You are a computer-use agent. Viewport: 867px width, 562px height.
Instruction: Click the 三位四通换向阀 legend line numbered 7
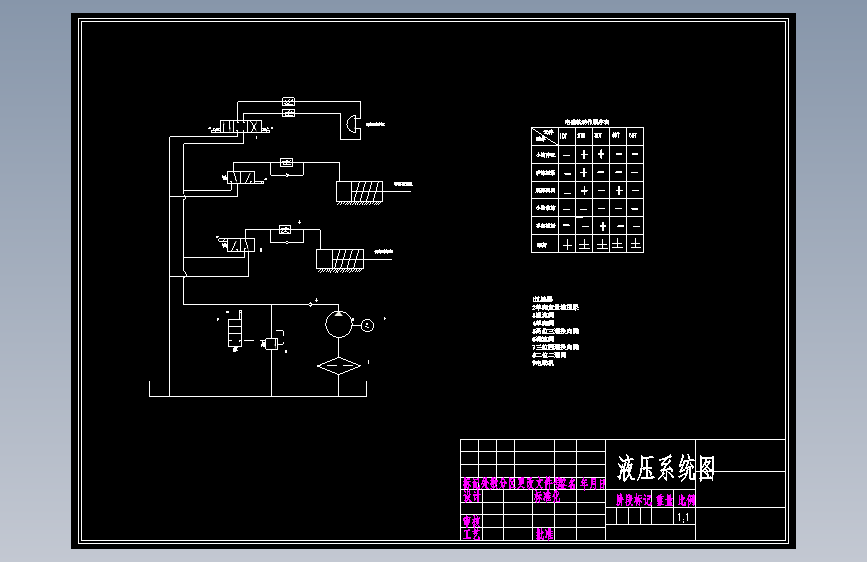pyautogui.click(x=556, y=347)
